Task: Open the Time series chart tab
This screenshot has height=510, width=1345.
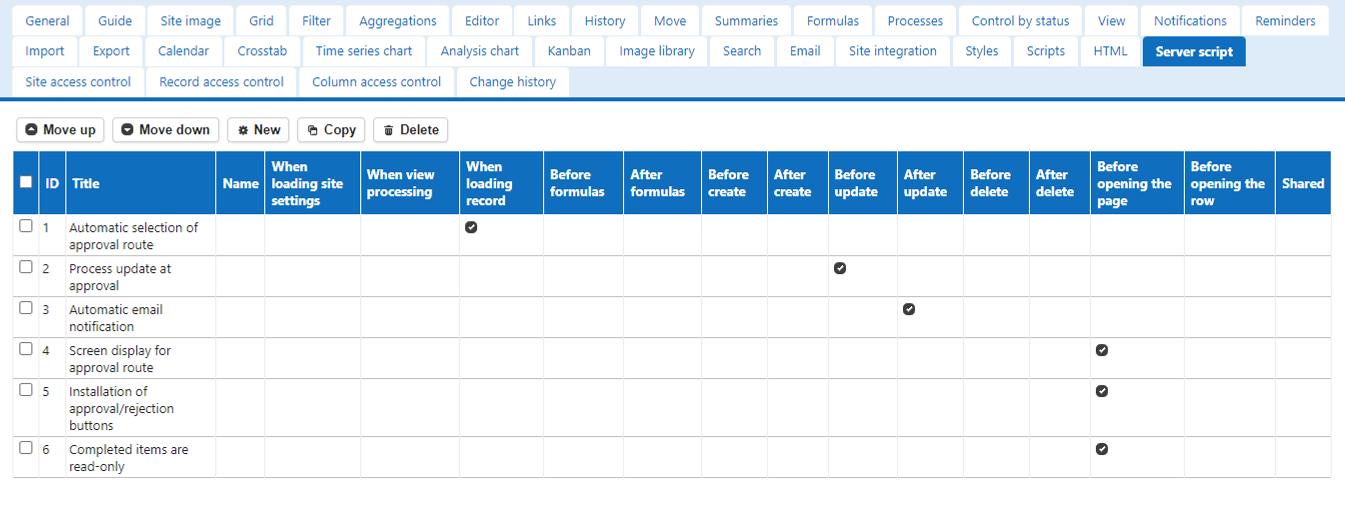Action: [x=364, y=51]
